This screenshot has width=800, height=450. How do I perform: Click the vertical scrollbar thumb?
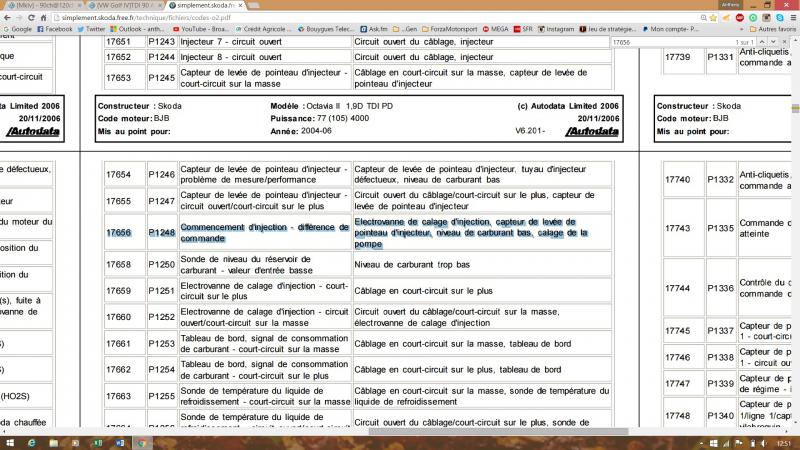(x=795, y=108)
